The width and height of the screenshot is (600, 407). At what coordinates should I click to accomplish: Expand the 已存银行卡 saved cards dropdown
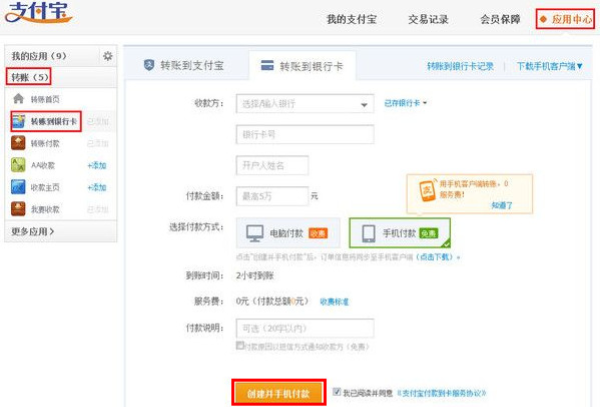[x=406, y=102]
